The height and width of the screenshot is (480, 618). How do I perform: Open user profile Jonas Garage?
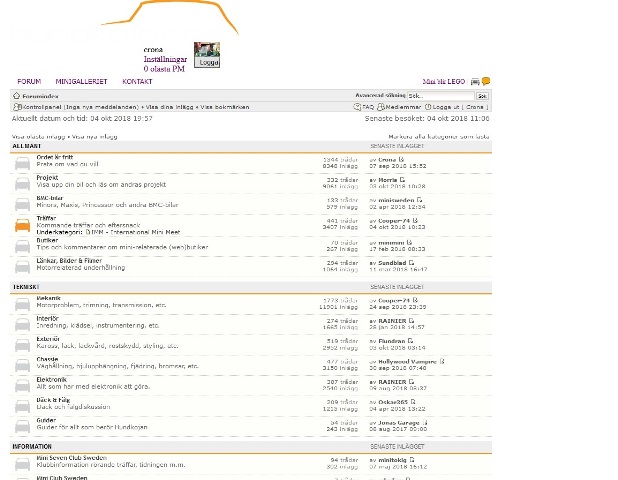(x=399, y=423)
